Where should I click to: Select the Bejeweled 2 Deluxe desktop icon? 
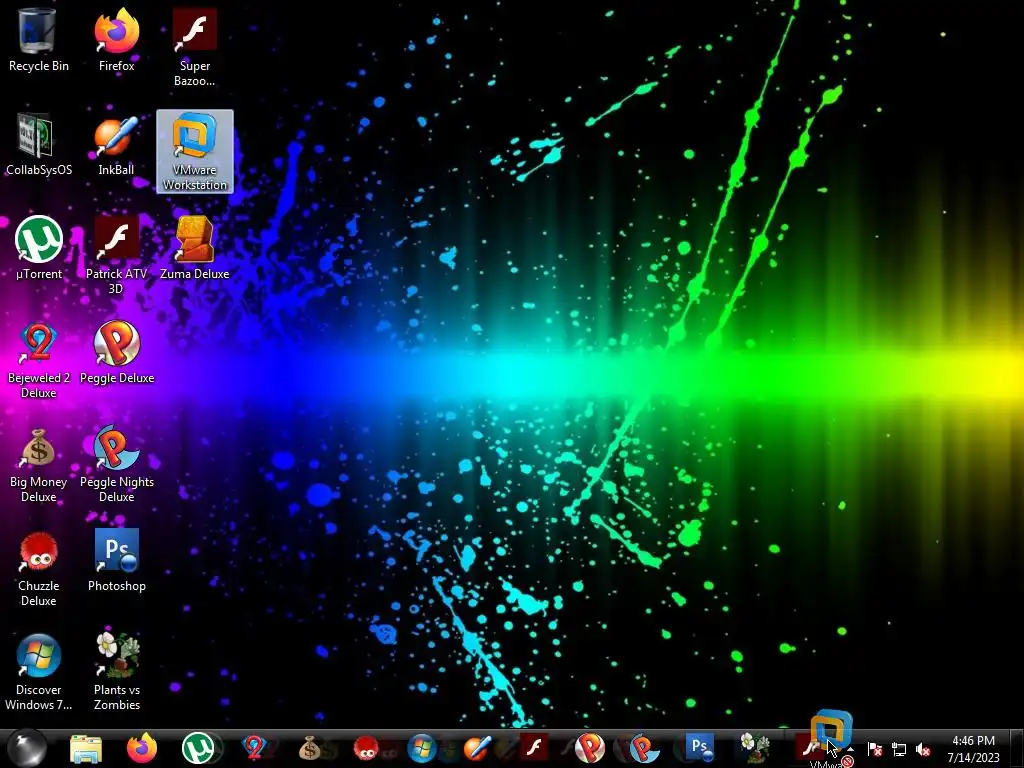38,360
